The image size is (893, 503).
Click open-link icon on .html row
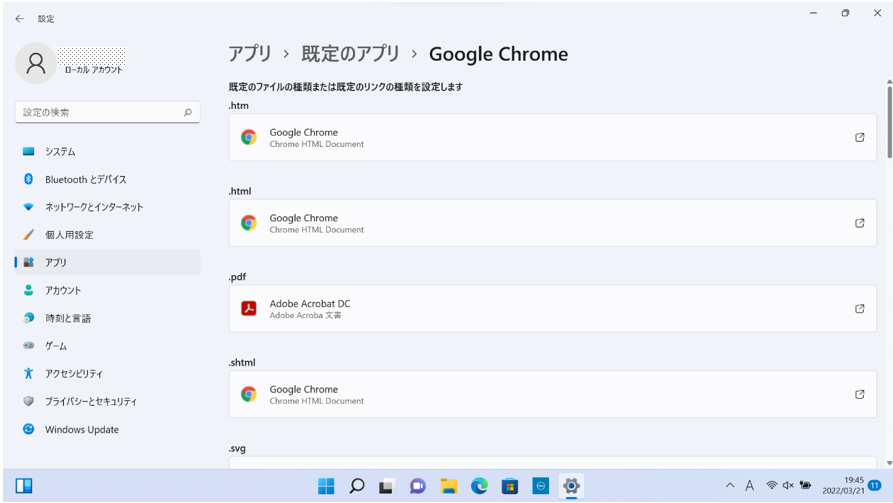click(859, 223)
